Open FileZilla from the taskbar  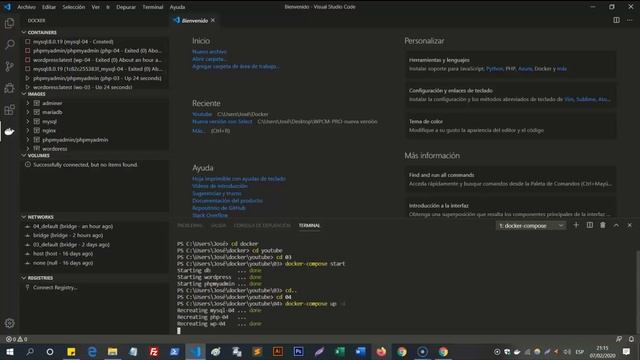click(154, 351)
